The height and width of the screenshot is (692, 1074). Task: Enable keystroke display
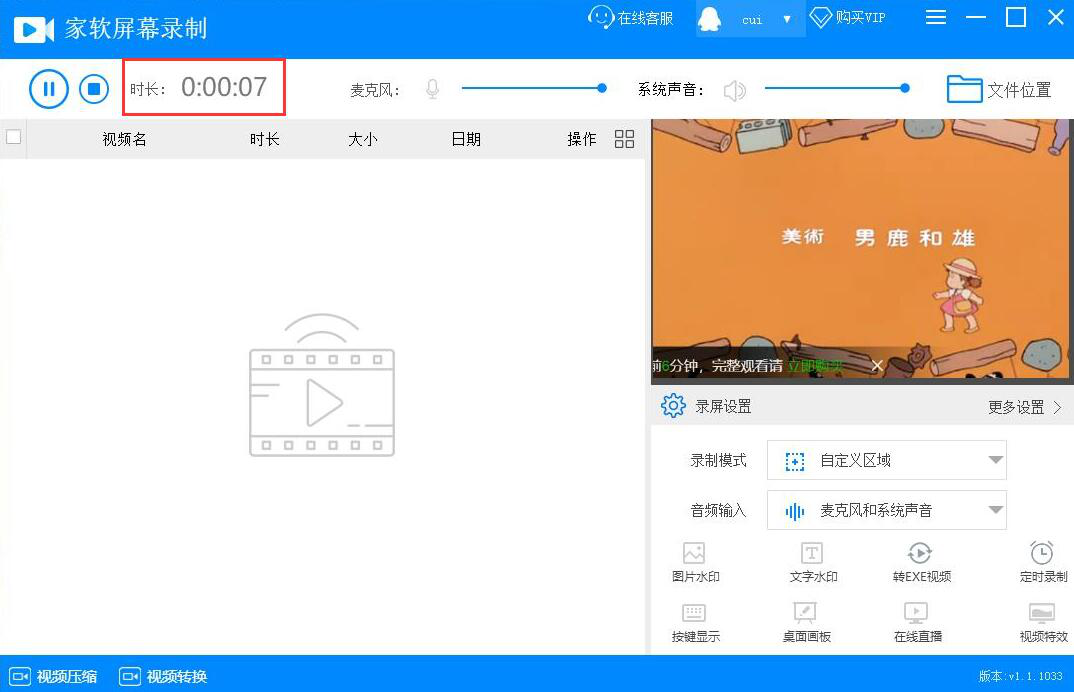click(695, 622)
